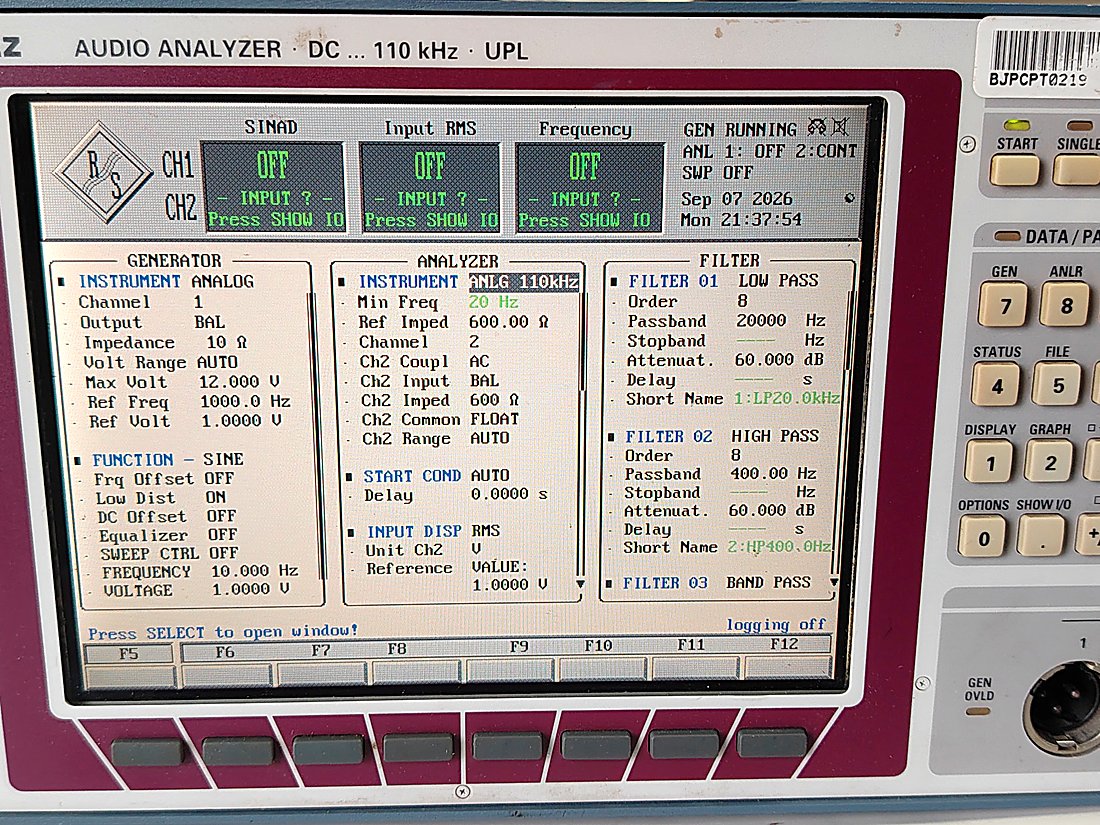The image size is (1100, 825).
Task: Click the OPTIONS key labeled 0
Action: coord(981,537)
